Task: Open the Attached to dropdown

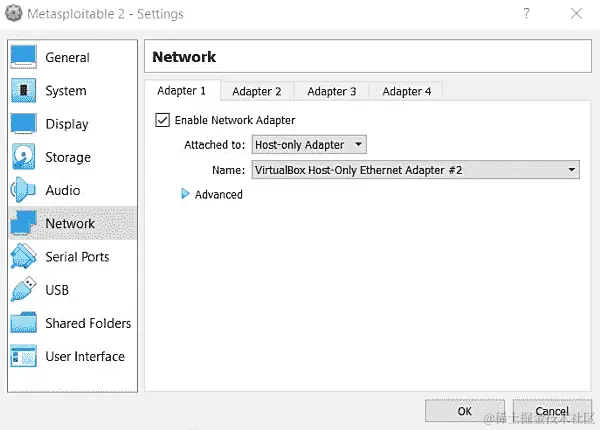Action: 309,145
